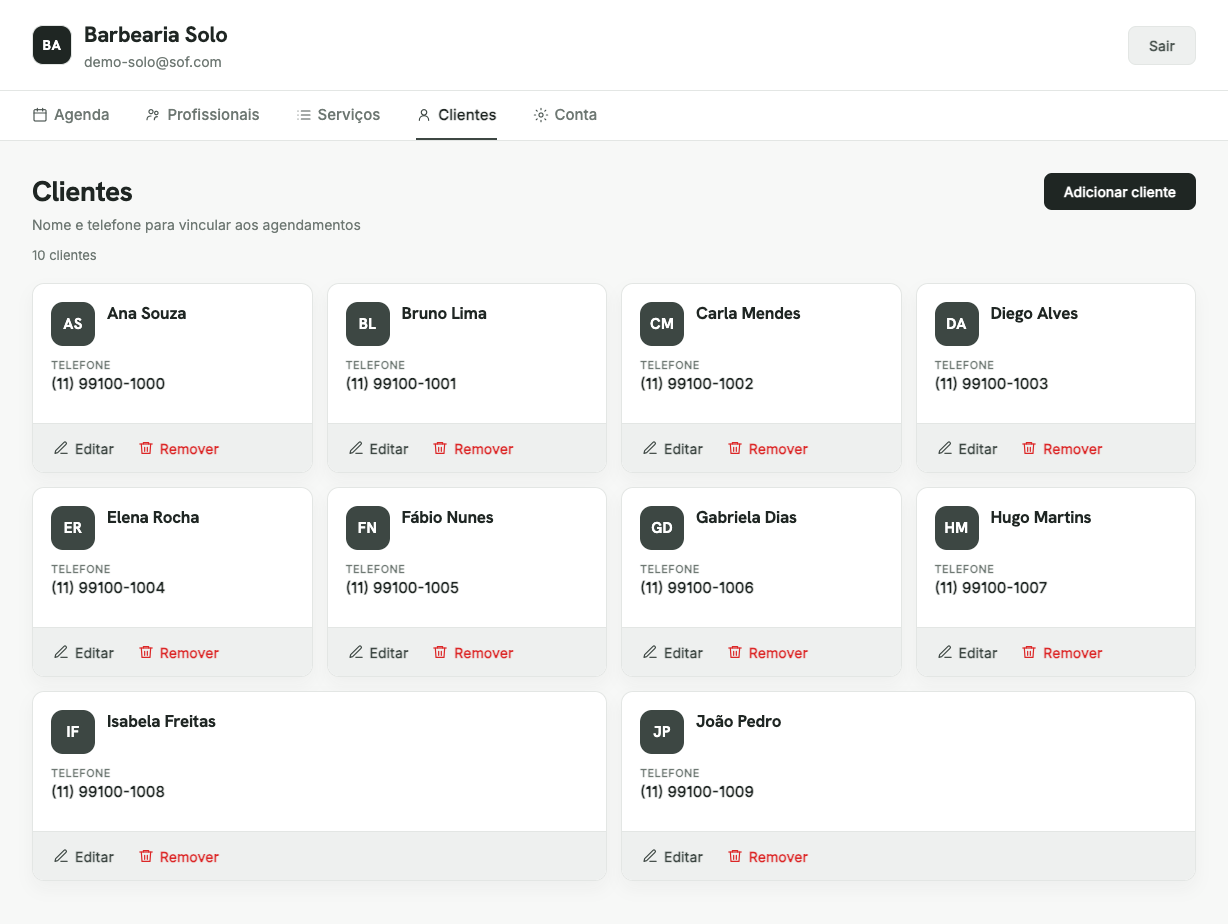Click the trash icon on Carla Mendes's card
Viewport: 1228px width, 924px height.
point(735,448)
